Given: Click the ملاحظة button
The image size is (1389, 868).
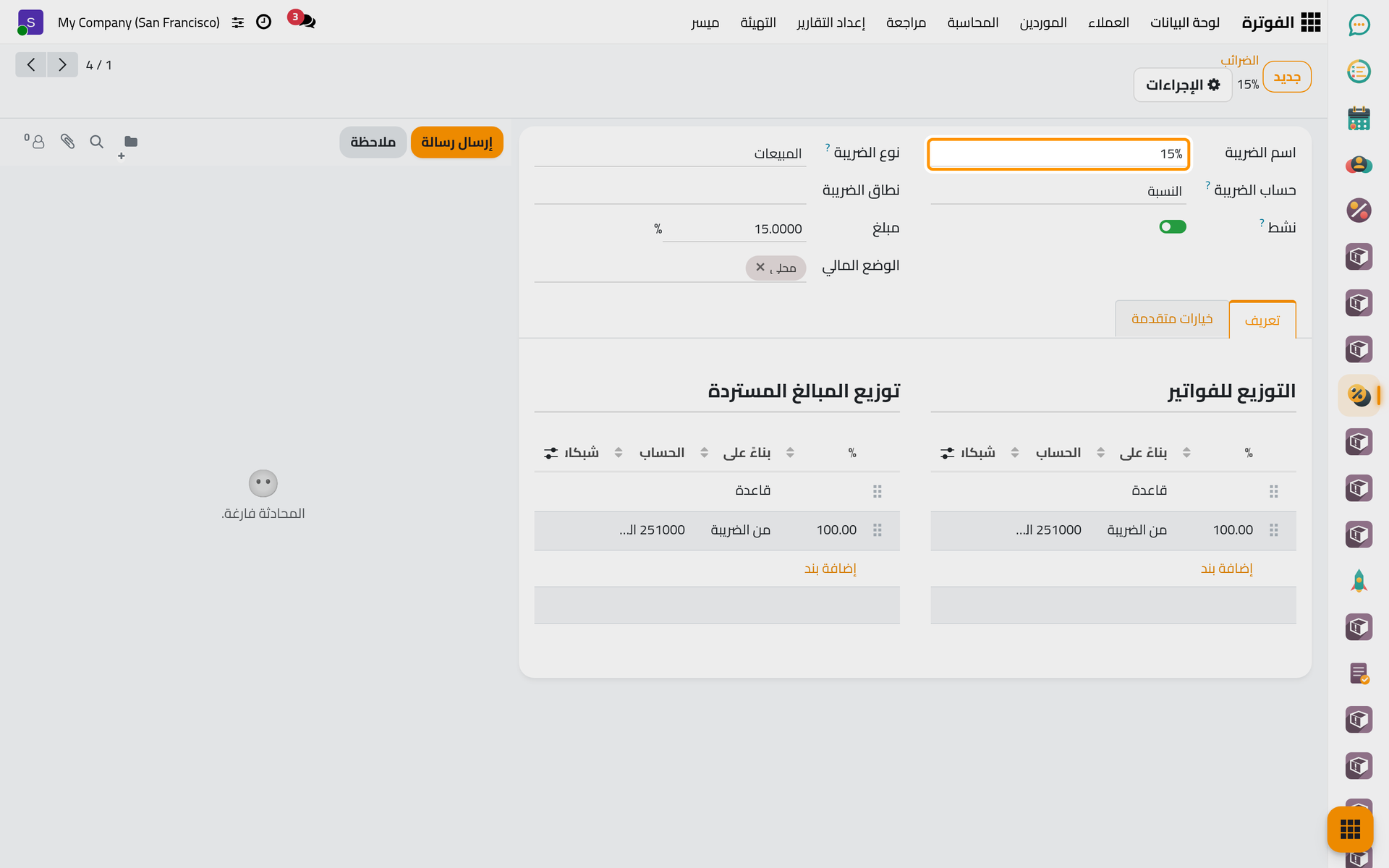Looking at the screenshot, I should pos(373,142).
